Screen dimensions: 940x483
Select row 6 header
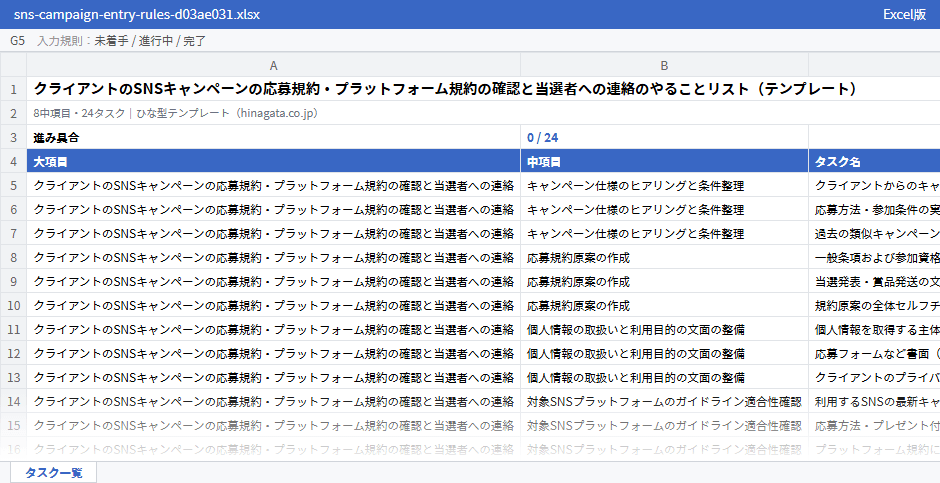click(13, 209)
